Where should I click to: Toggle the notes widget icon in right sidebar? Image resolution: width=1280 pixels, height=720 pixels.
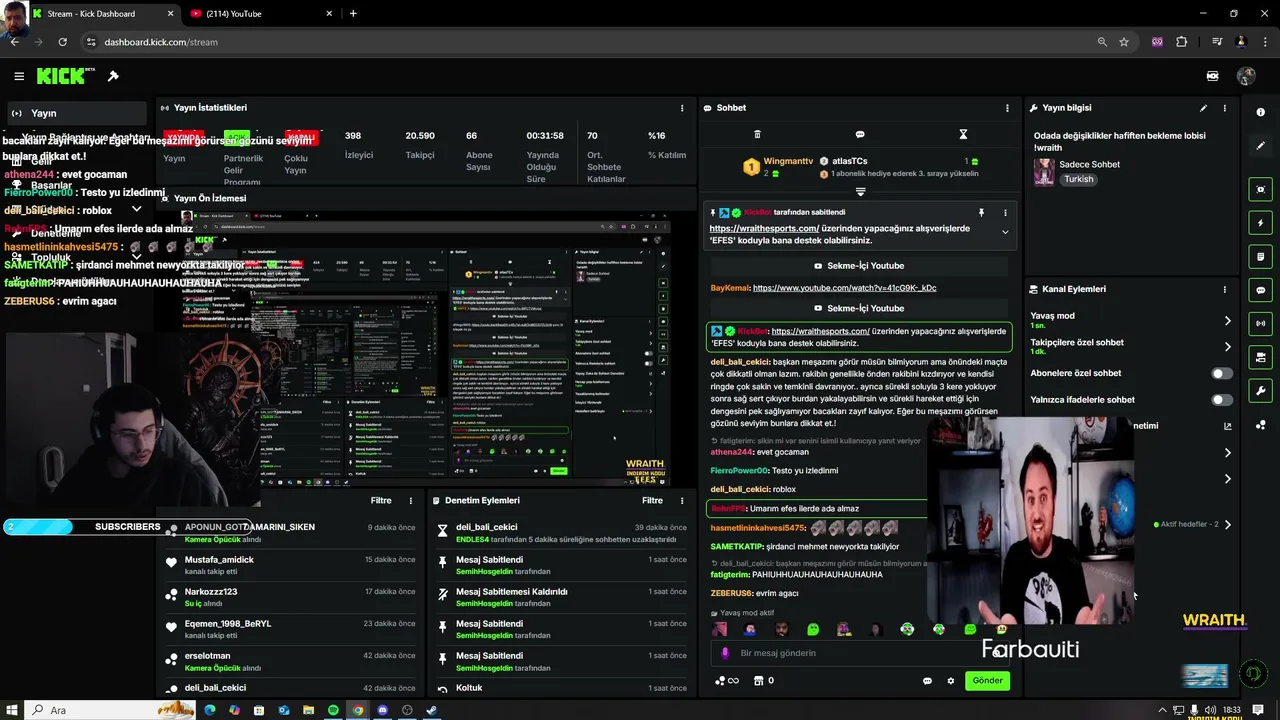pyautogui.click(x=1260, y=257)
